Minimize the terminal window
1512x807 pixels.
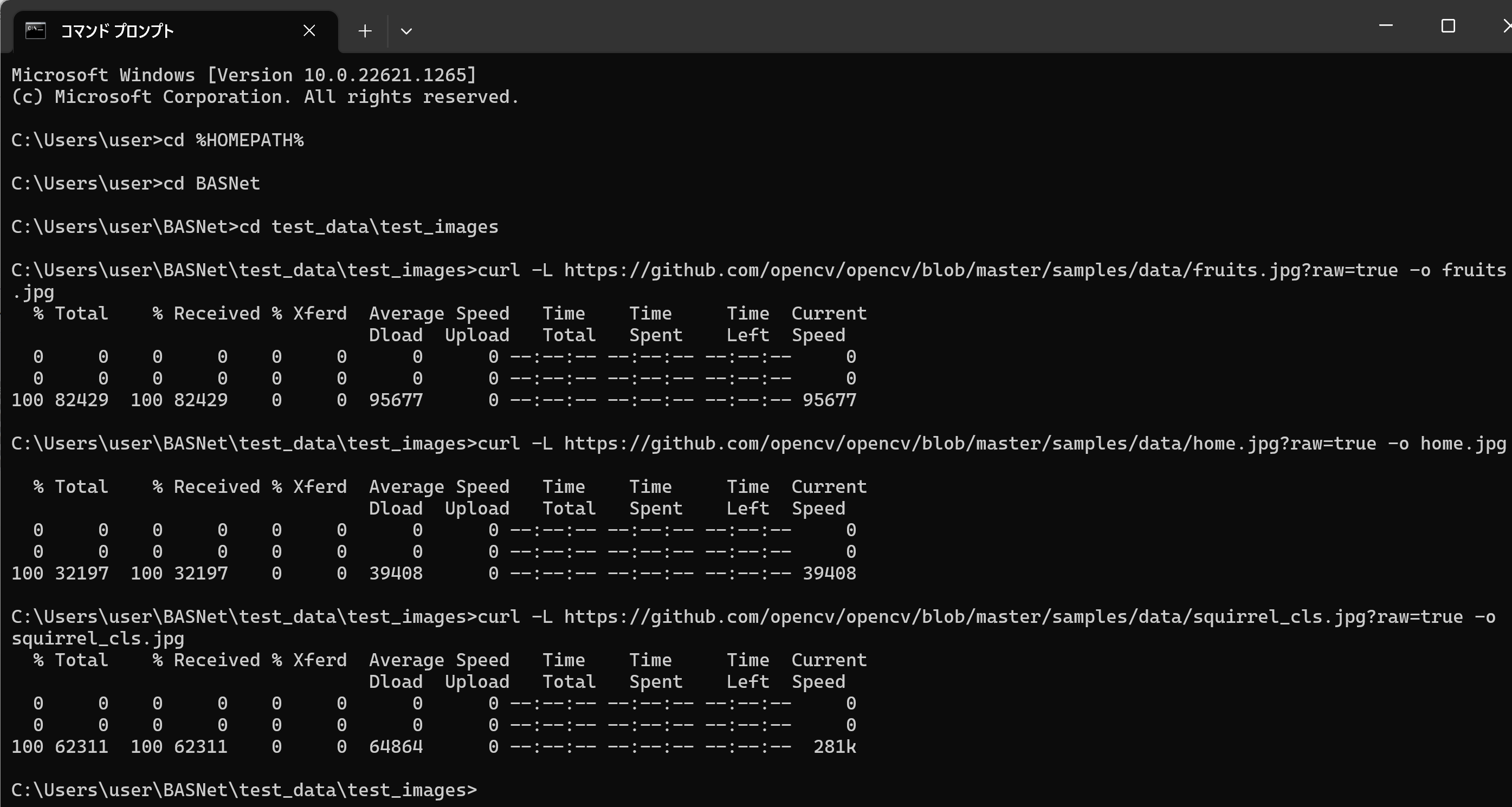[x=1386, y=26]
